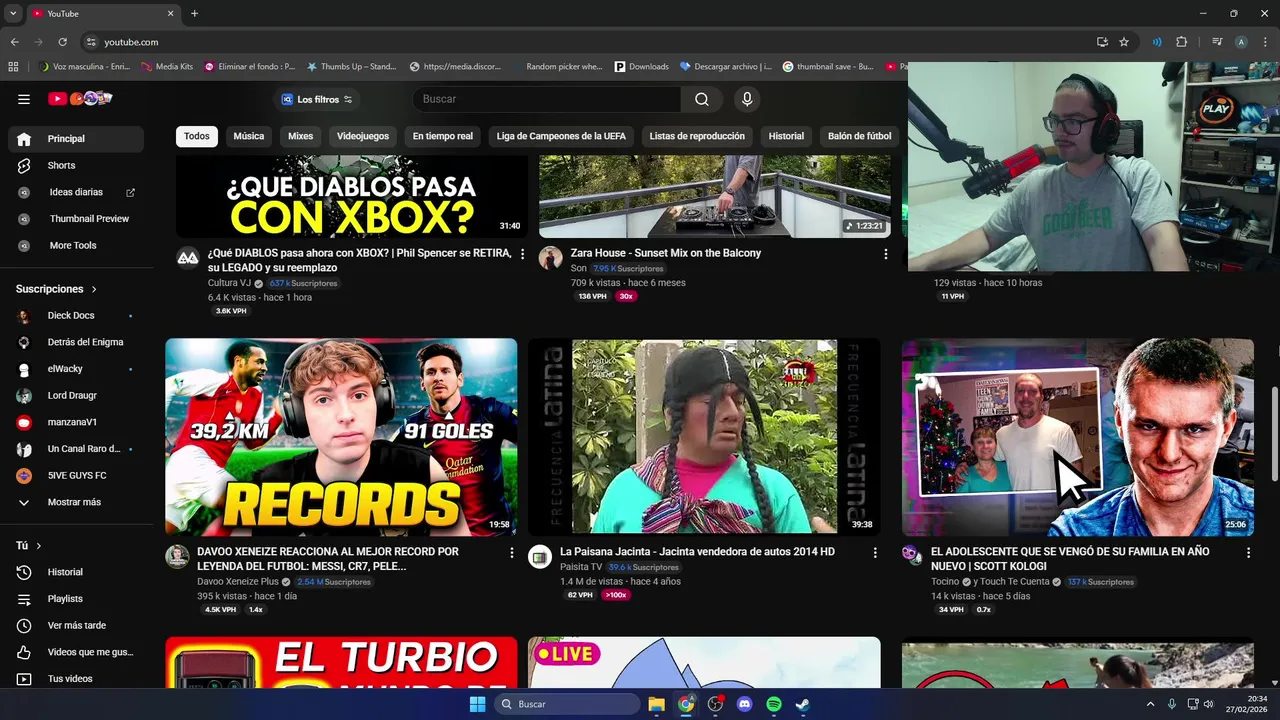Image resolution: width=1280 pixels, height=720 pixels.
Task: Open Playlists in the sidebar
Action: pyautogui.click(x=75, y=599)
